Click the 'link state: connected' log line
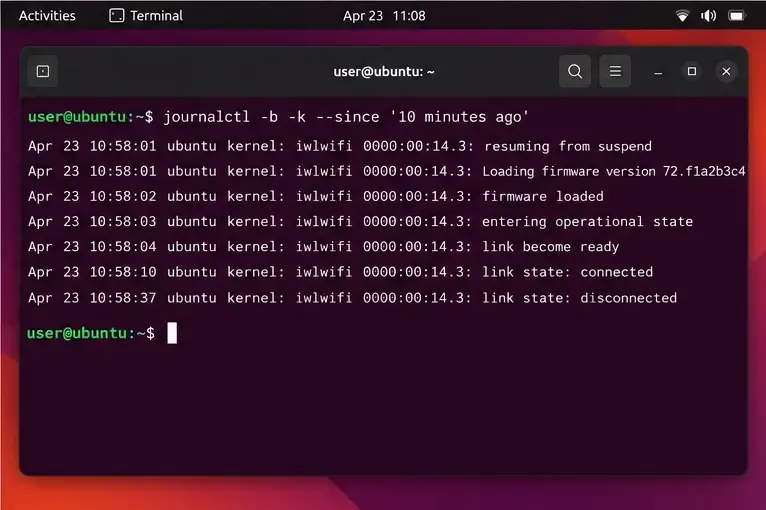The width and height of the screenshot is (766, 510). 340,272
